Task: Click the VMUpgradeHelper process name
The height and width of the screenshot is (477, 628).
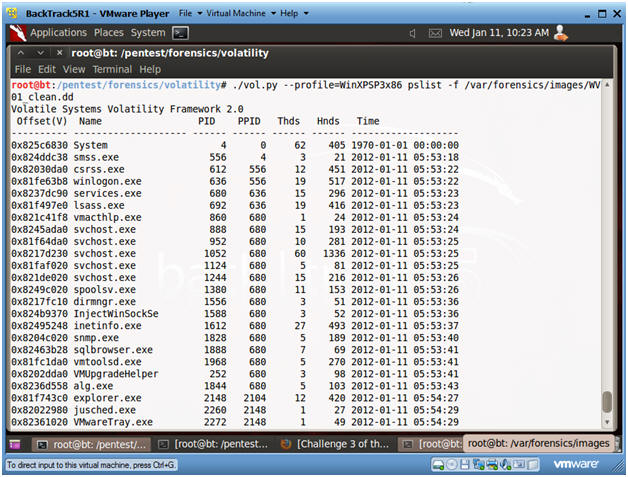Action: pyautogui.click(x=116, y=374)
